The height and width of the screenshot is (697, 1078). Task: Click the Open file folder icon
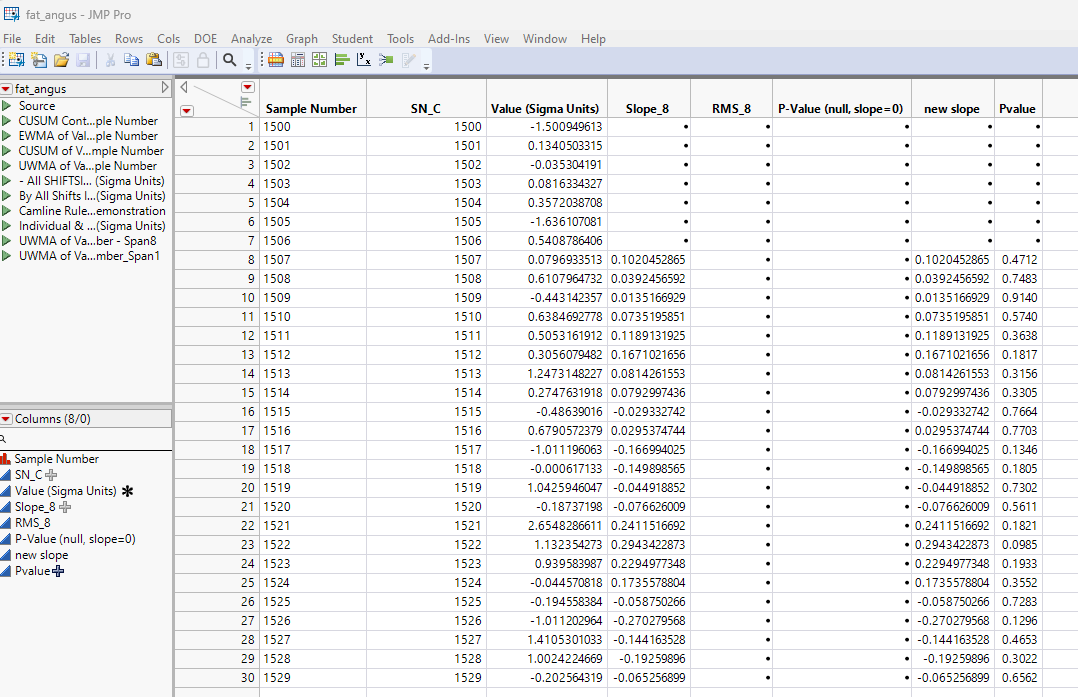[x=62, y=60]
